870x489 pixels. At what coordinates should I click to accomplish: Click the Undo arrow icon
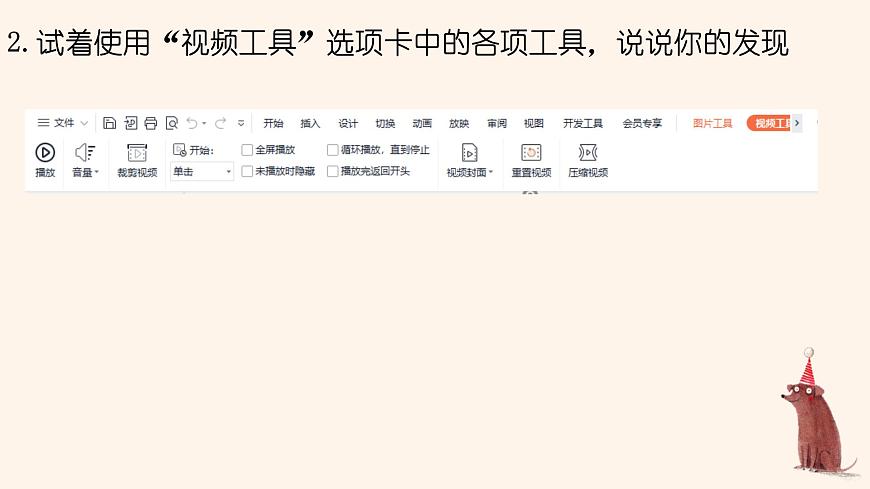pyautogui.click(x=192, y=123)
